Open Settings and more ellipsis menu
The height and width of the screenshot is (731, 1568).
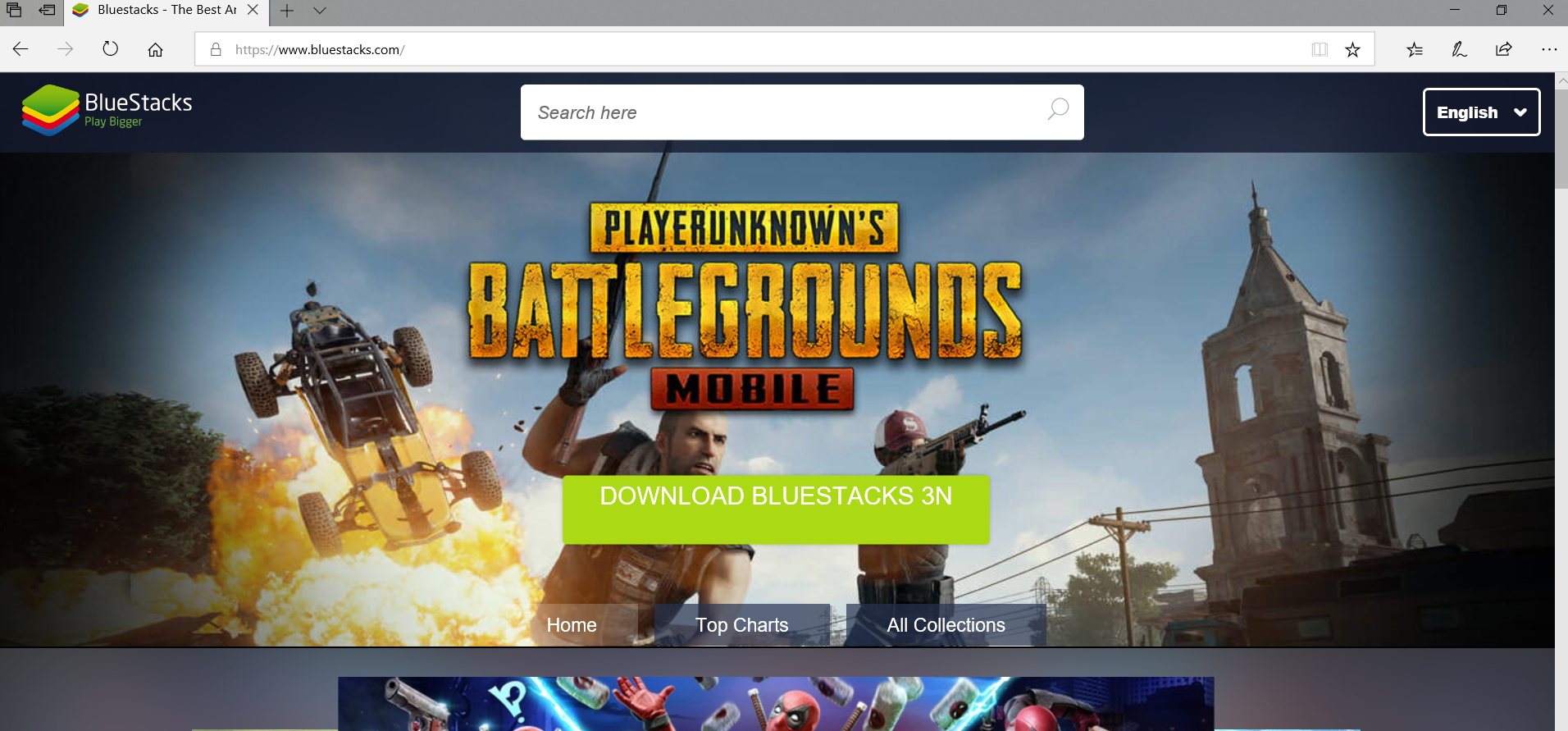[x=1548, y=49]
